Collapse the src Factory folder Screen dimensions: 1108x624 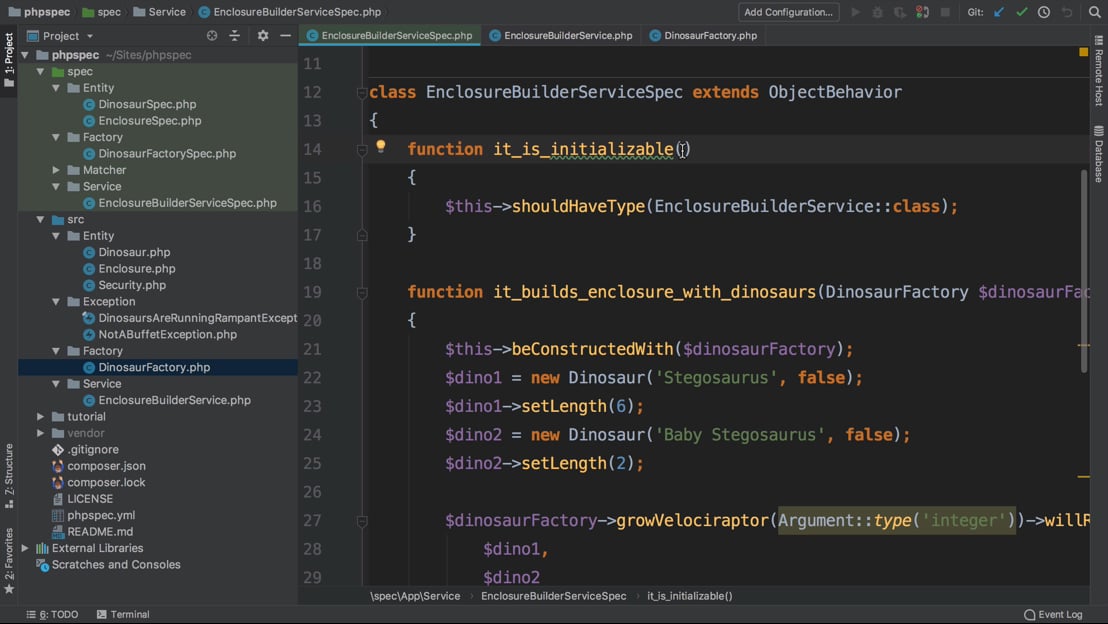[56, 351]
